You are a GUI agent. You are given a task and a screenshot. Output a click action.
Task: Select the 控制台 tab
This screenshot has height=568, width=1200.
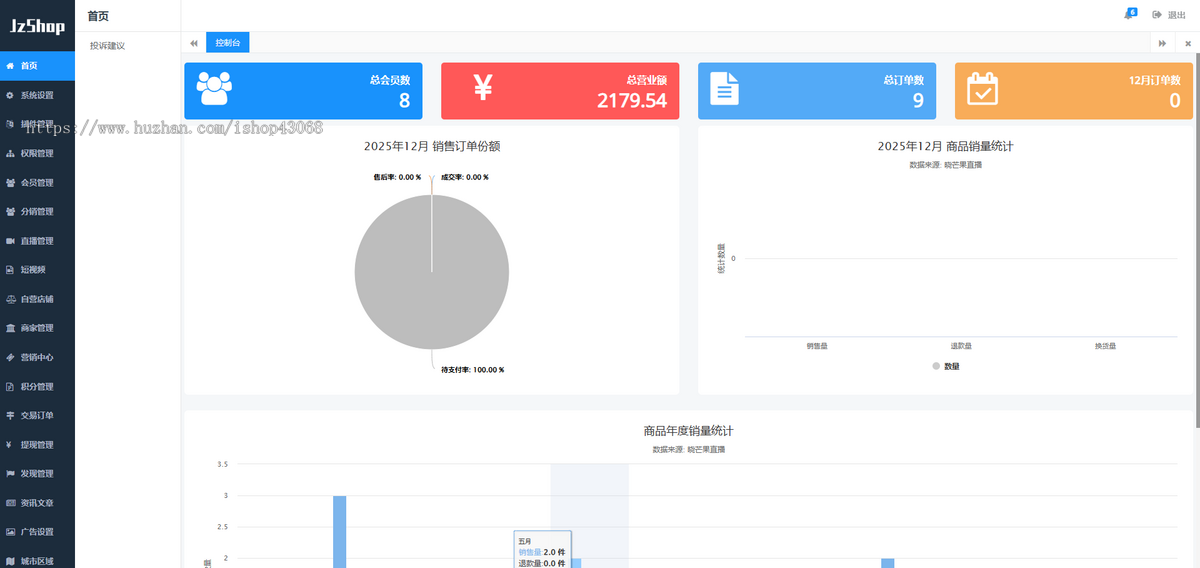(227, 43)
